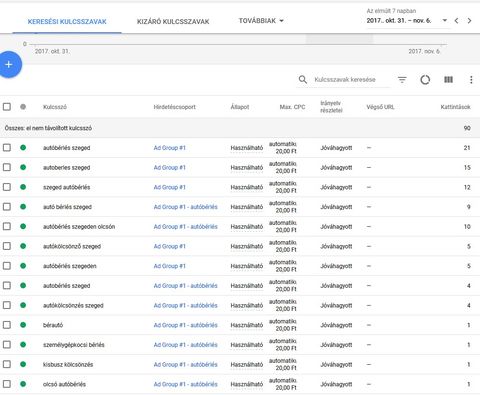Go to next date range arrow
Image resolution: width=480 pixels, height=395 pixels.
point(470,21)
